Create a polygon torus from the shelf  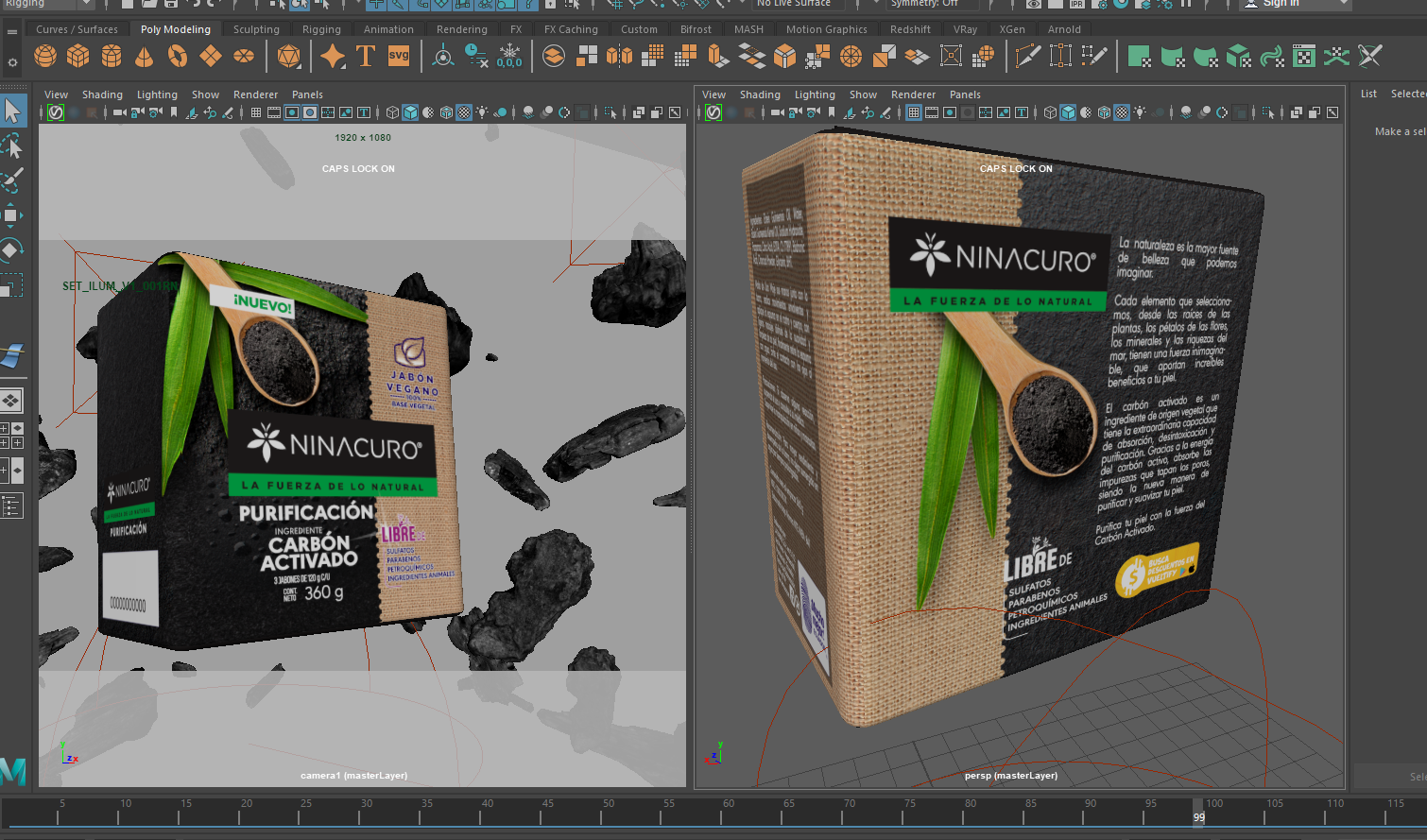point(178,57)
